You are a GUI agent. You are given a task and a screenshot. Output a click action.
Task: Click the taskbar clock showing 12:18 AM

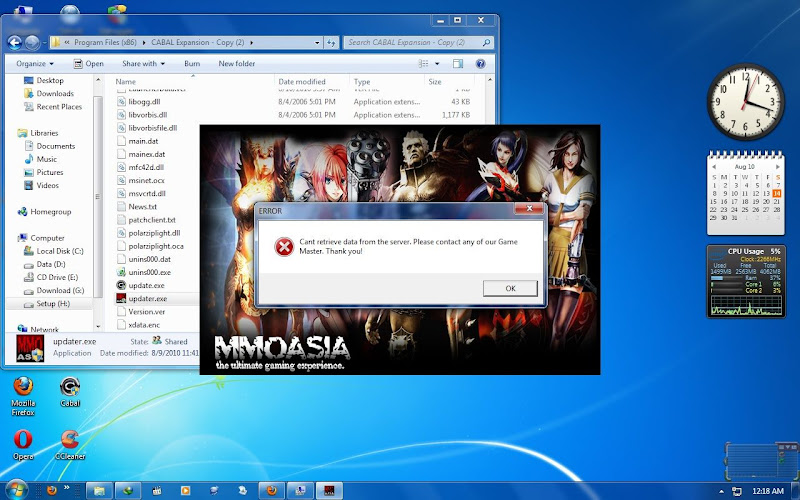pyautogui.click(x=767, y=490)
